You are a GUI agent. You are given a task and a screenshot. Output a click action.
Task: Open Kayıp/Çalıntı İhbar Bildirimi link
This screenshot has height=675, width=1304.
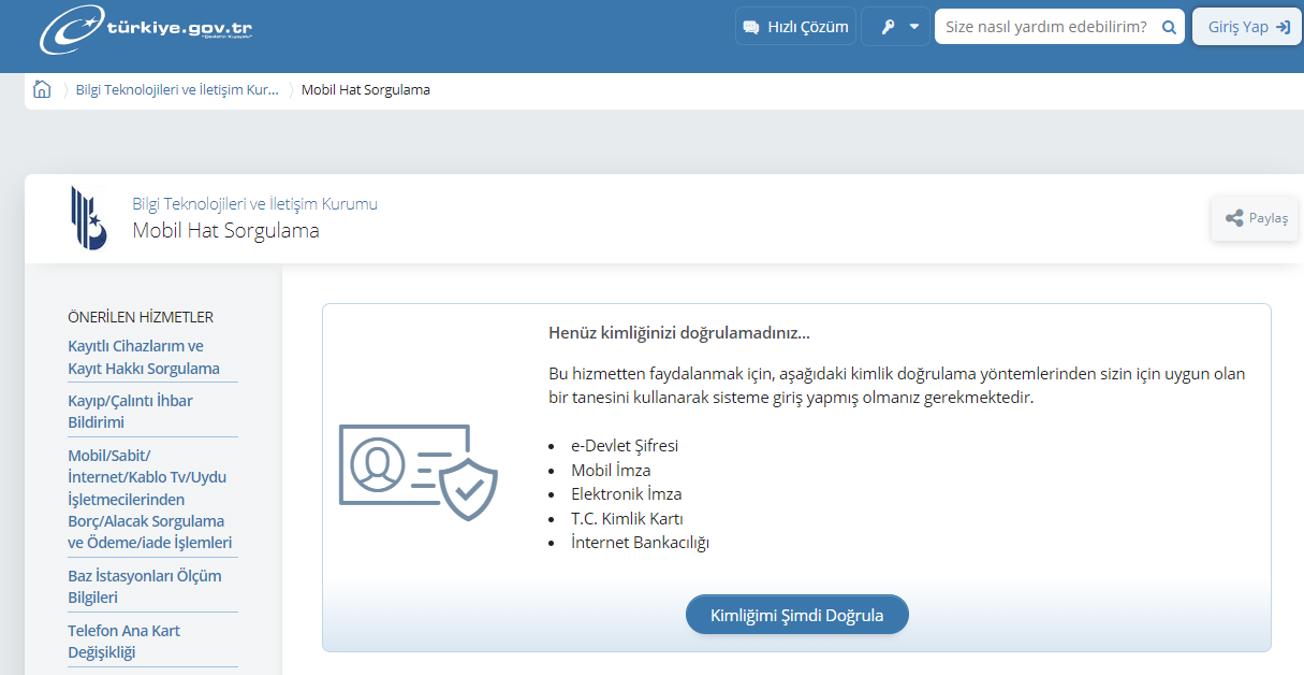(130, 411)
